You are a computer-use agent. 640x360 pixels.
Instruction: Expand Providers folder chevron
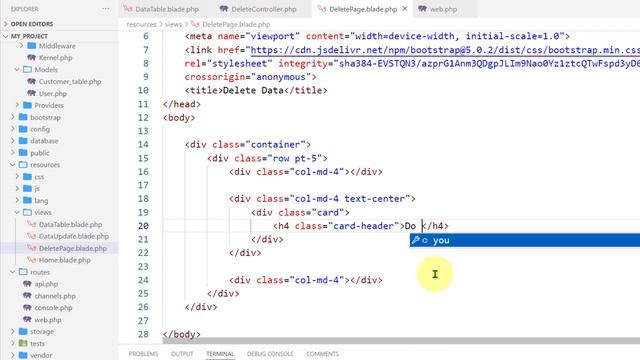pos(17,105)
